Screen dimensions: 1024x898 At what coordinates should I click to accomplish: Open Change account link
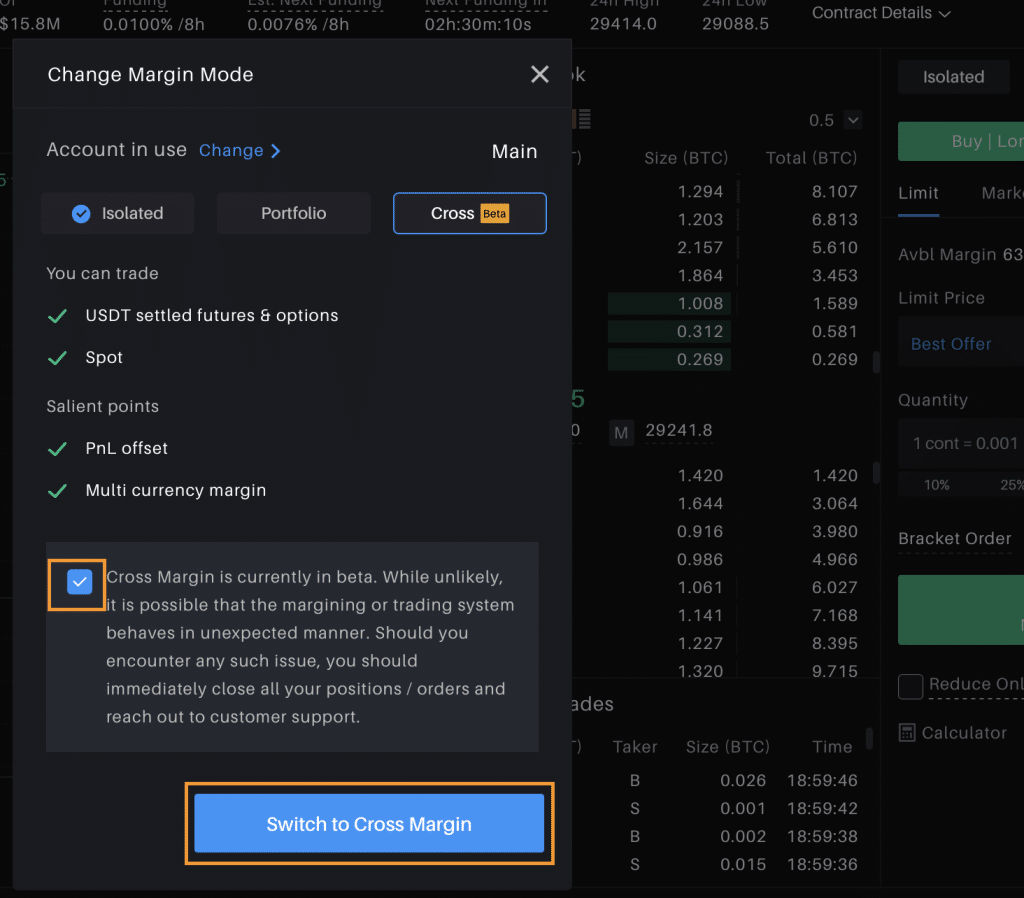coord(239,151)
